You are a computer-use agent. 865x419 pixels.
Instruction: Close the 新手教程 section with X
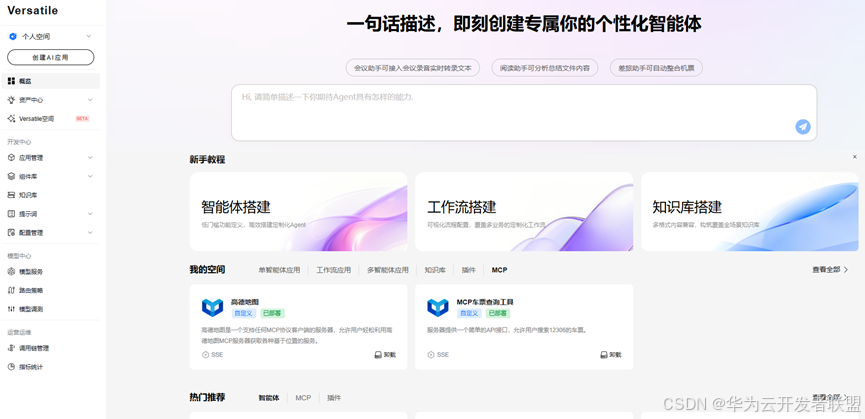(x=855, y=157)
